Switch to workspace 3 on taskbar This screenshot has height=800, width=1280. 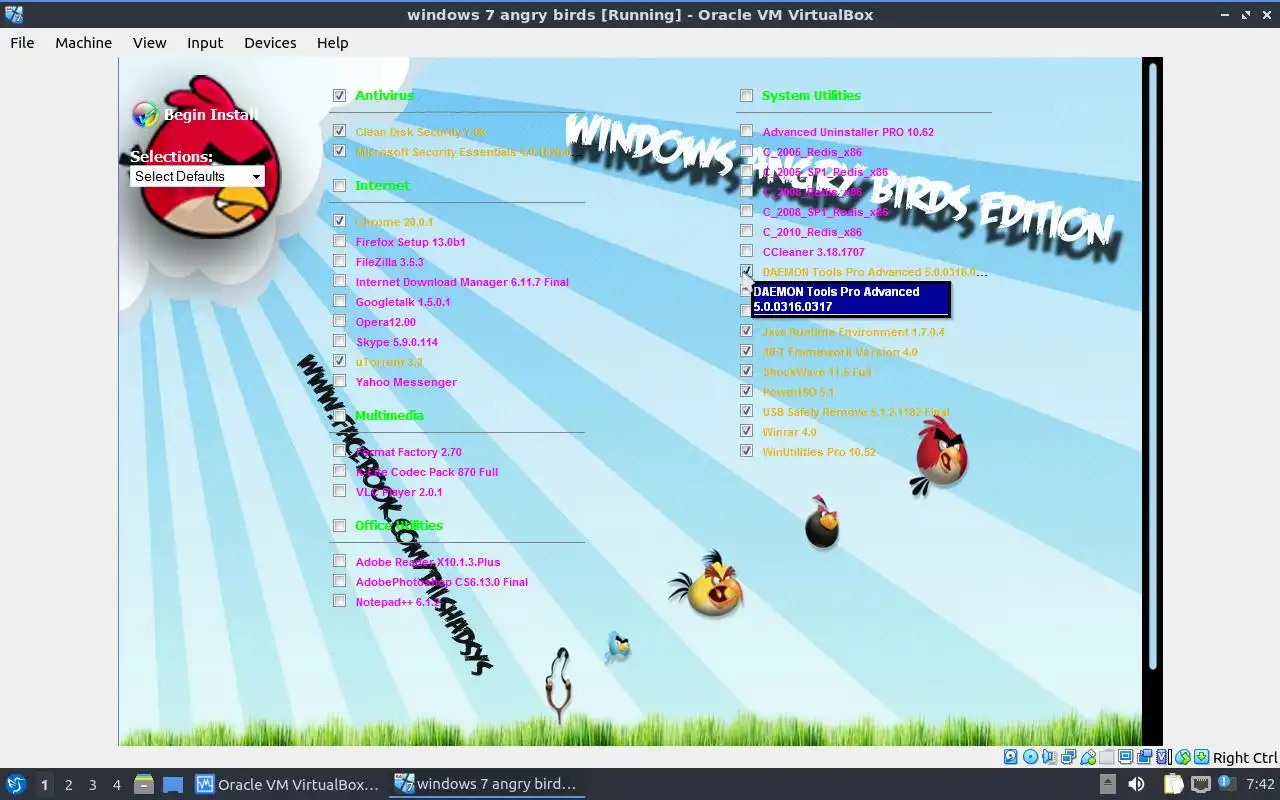coord(92,785)
